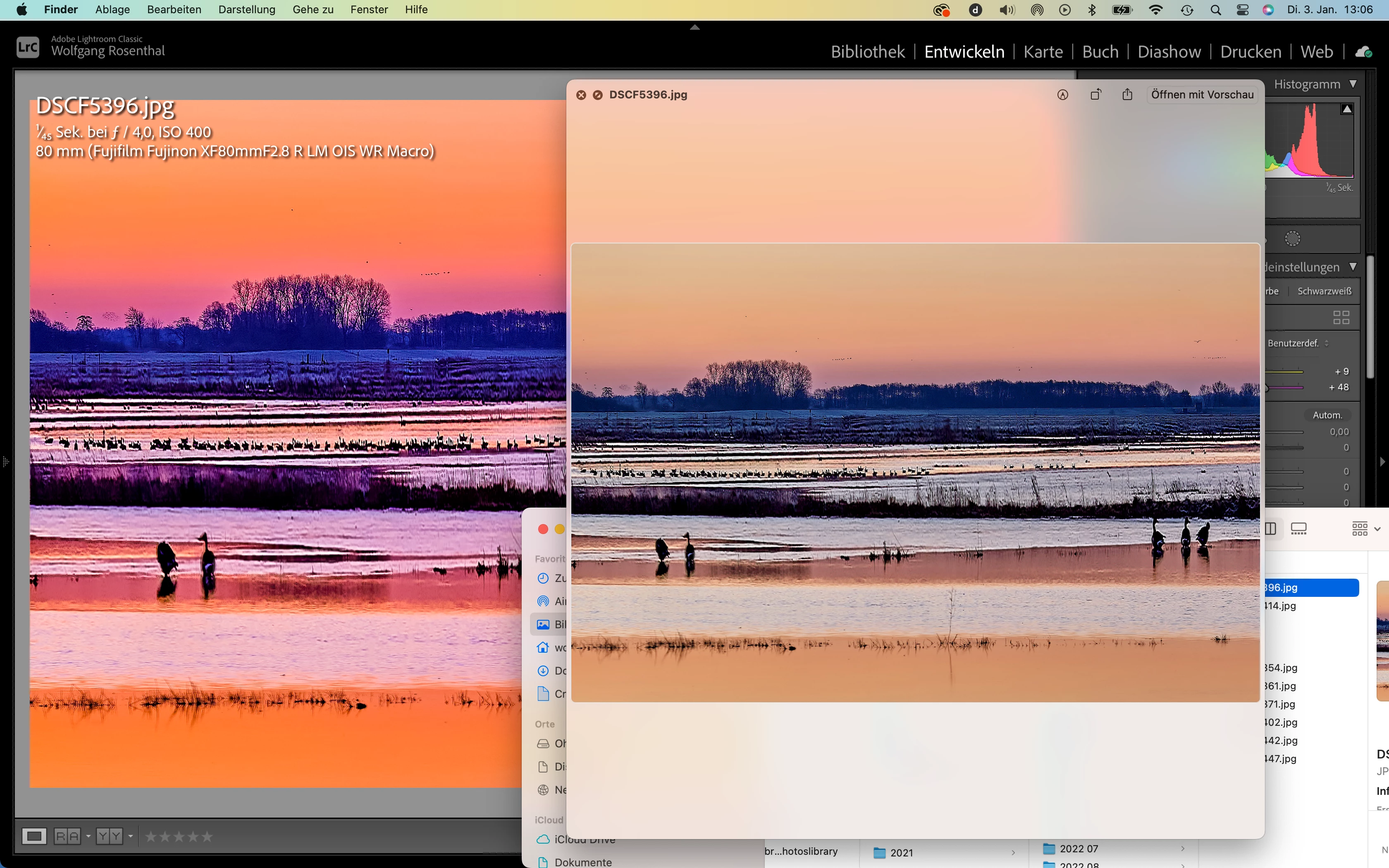The width and height of the screenshot is (1389, 868).
Task: Open the Network globe icon in Finder sidebar
Action: click(543, 790)
